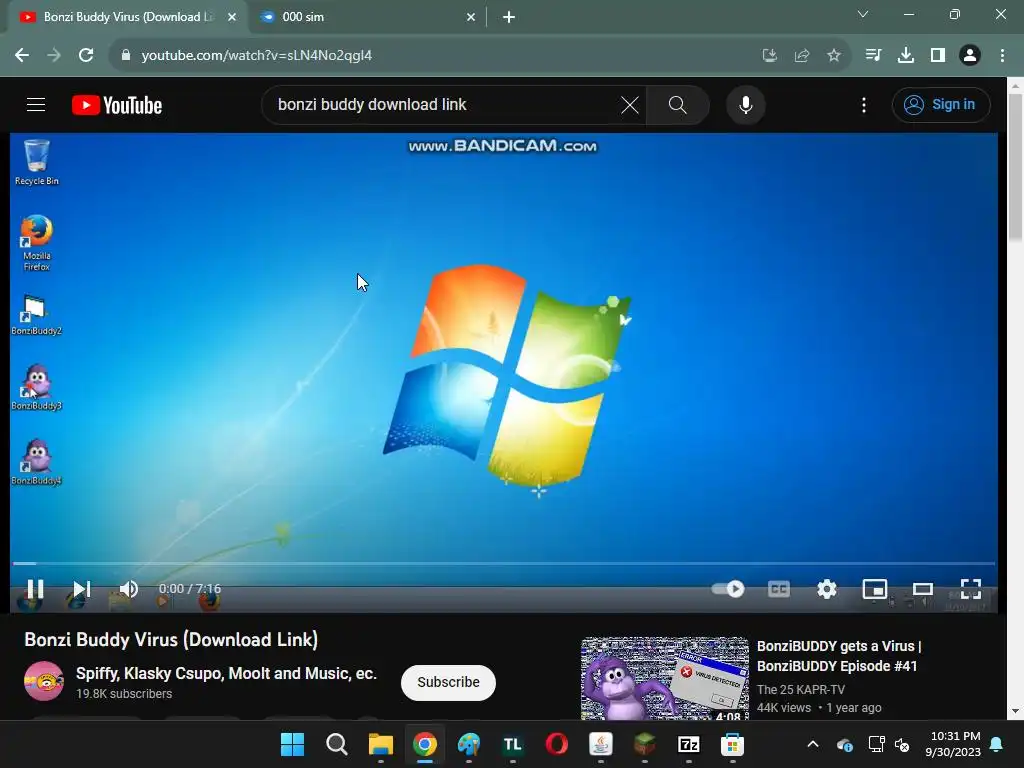Toggle the autoplay switch
The width and height of the screenshot is (1024, 768).
tap(728, 589)
